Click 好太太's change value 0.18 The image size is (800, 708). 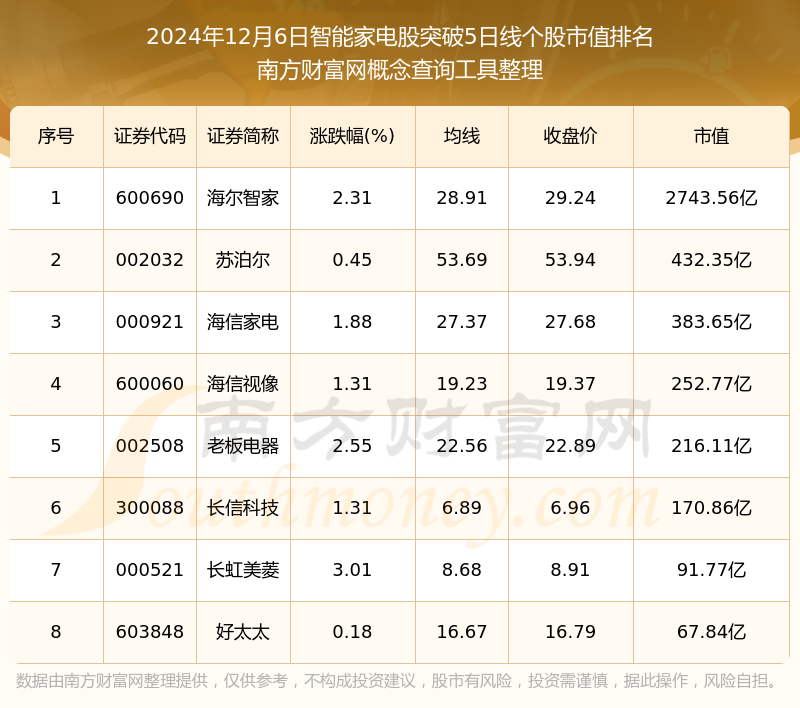pyautogui.click(x=352, y=633)
